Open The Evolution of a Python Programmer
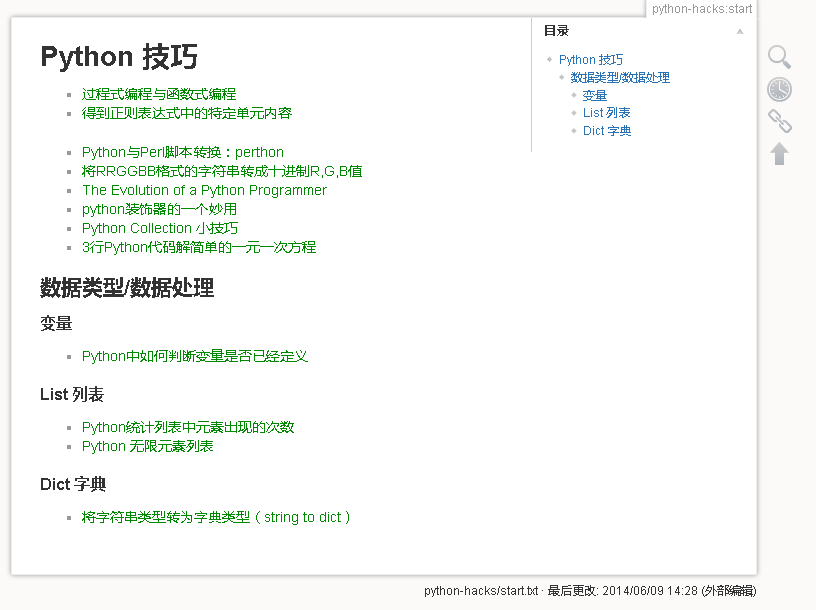The image size is (816, 610). 204,190
